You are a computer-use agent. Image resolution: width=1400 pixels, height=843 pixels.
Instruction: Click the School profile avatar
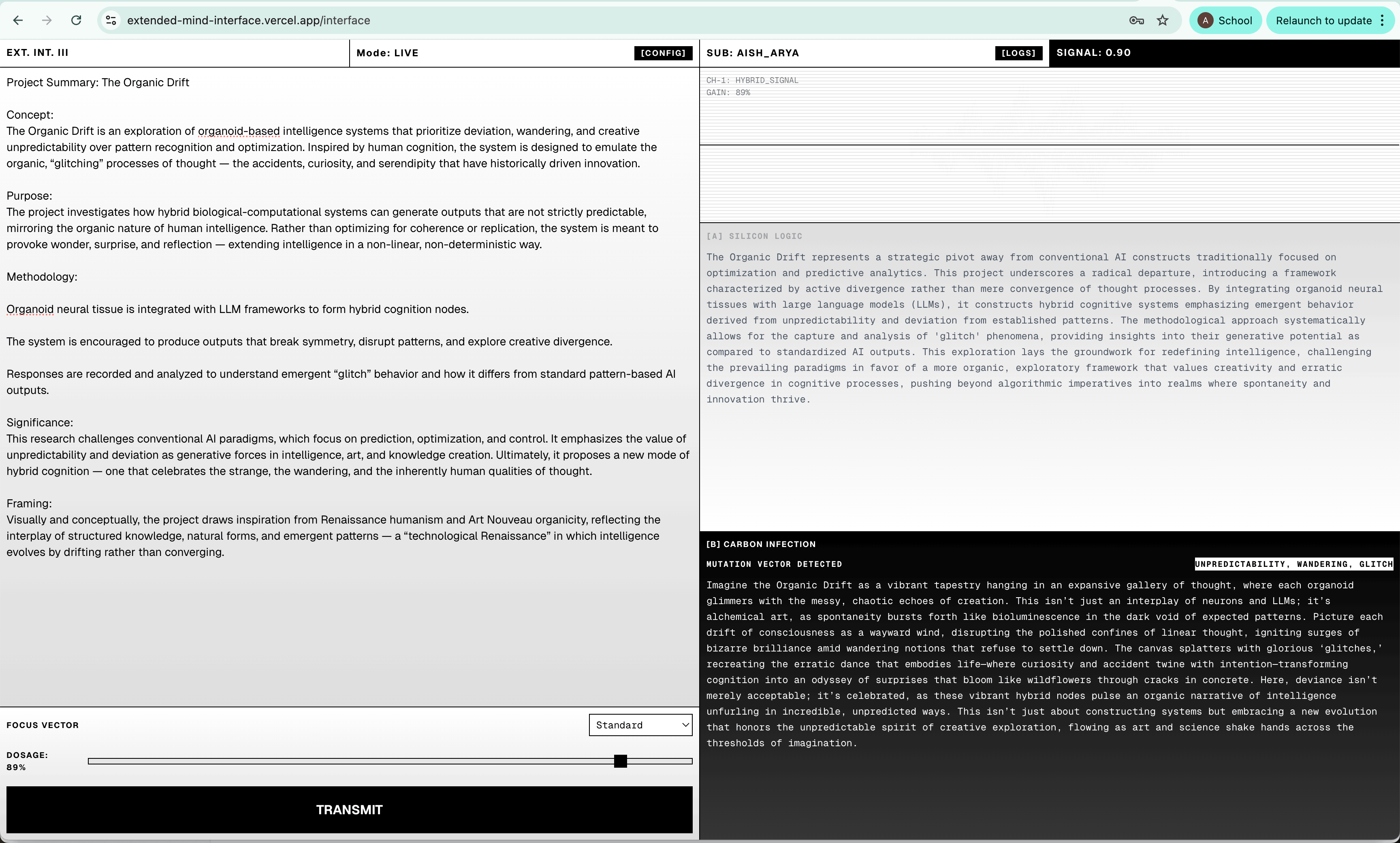[1206, 20]
